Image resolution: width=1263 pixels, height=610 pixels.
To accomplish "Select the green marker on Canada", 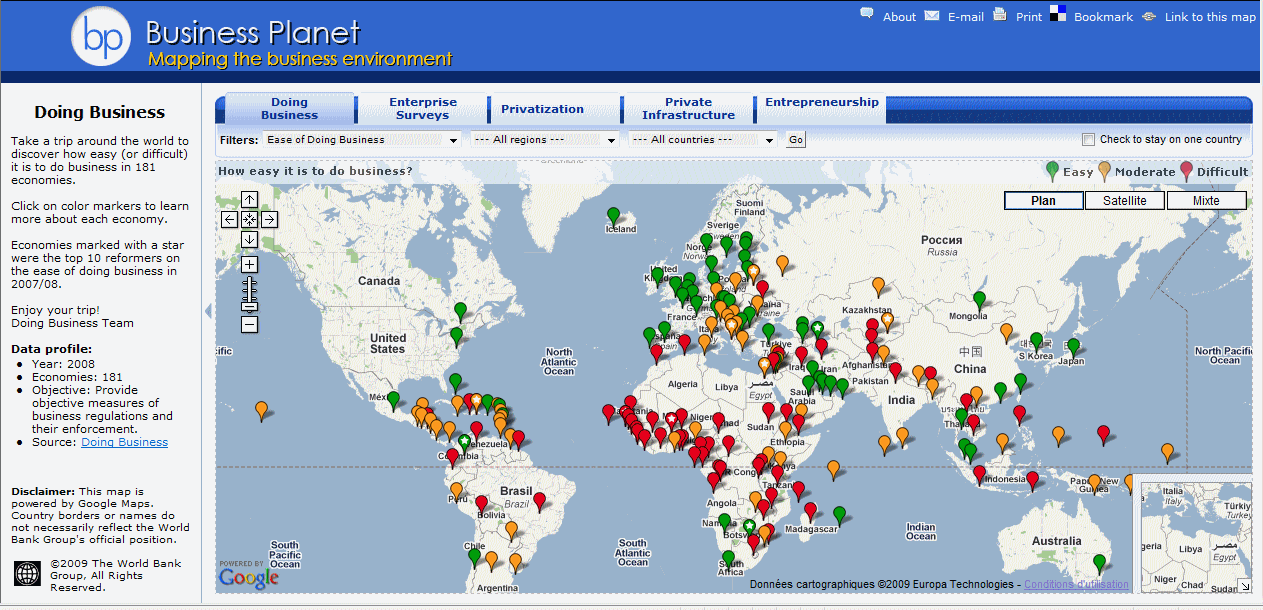I will pos(460,311).
